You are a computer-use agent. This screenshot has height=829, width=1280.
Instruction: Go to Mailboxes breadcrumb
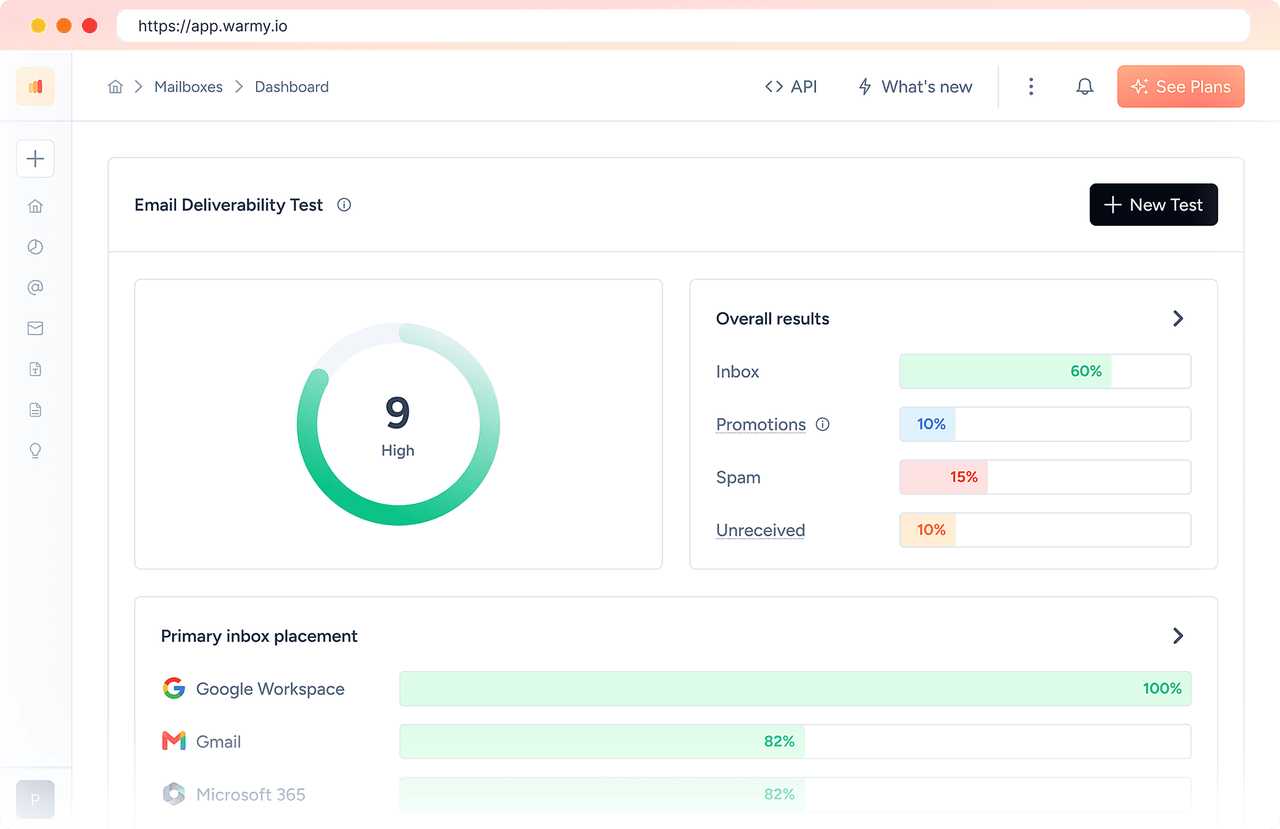tap(188, 87)
